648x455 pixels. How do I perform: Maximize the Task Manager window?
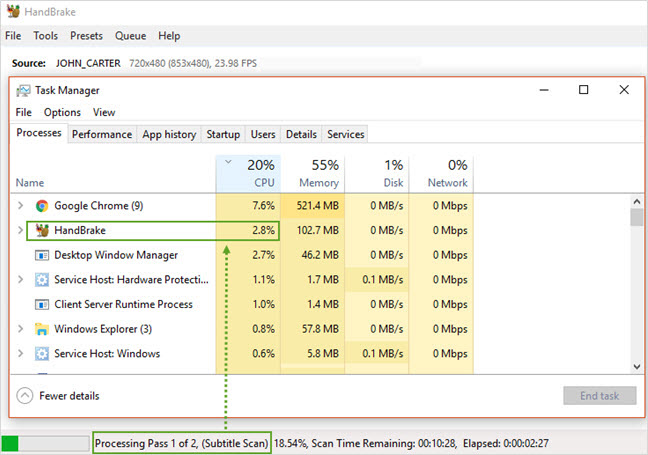[583, 90]
